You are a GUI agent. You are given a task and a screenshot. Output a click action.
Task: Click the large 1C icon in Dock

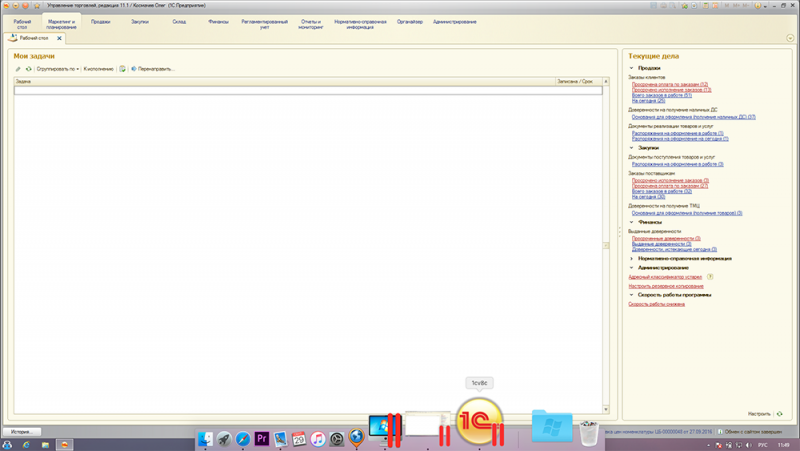[x=479, y=421]
